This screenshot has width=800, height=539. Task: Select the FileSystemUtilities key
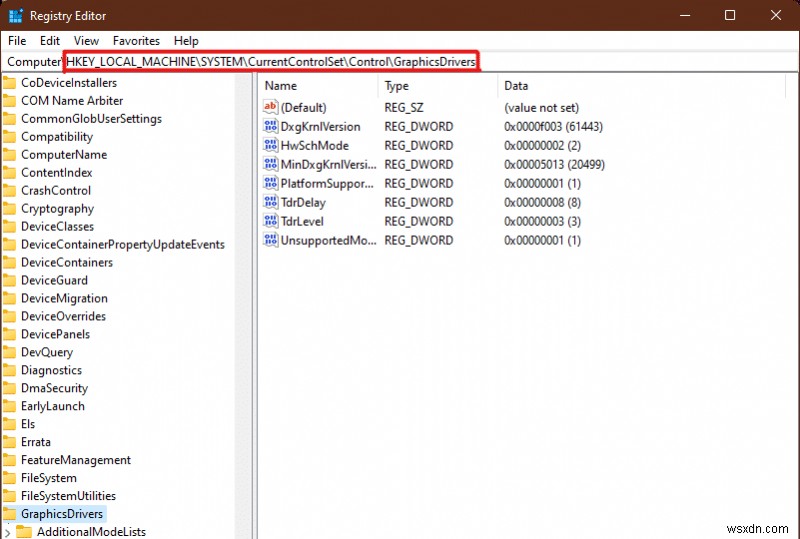pyautogui.click(x=68, y=496)
